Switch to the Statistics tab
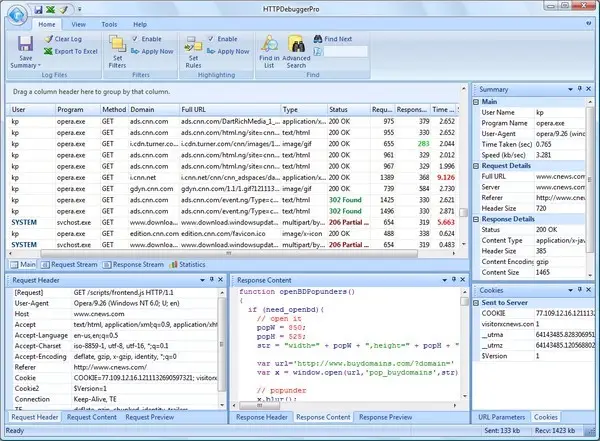The height and width of the screenshot is (441, 600). click(x=190, y=264)
